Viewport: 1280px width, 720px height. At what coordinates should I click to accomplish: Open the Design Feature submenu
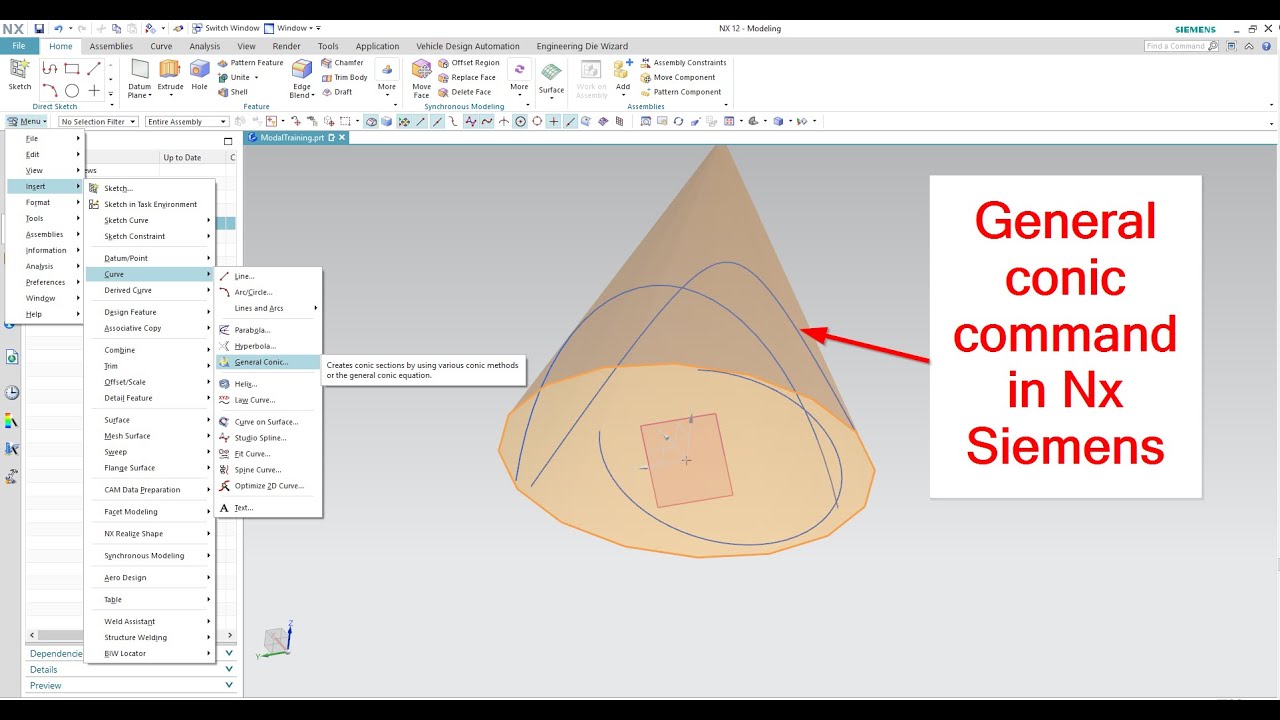[x=150, y=312]
